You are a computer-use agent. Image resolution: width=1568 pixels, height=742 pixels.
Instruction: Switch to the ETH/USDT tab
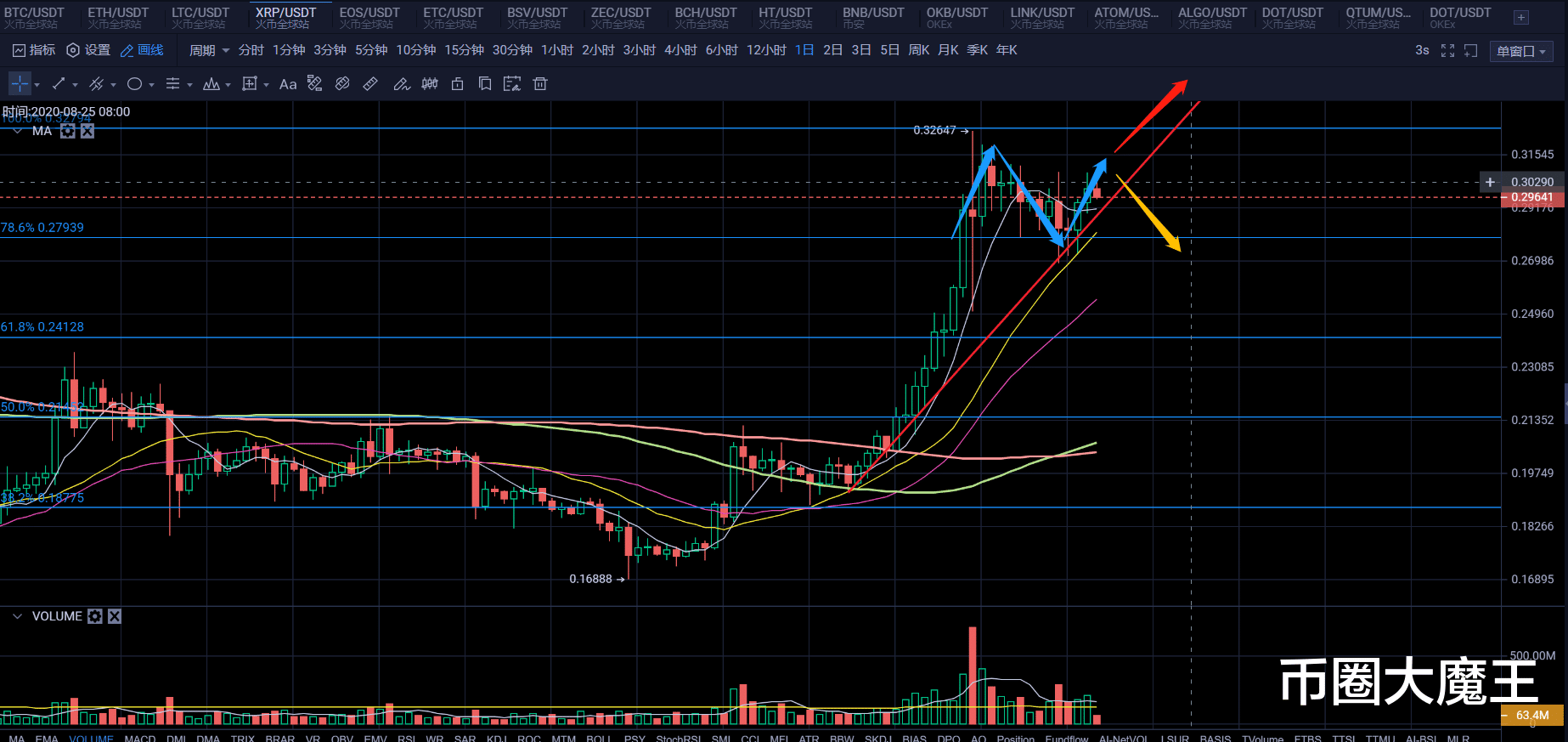click(119, 17)
